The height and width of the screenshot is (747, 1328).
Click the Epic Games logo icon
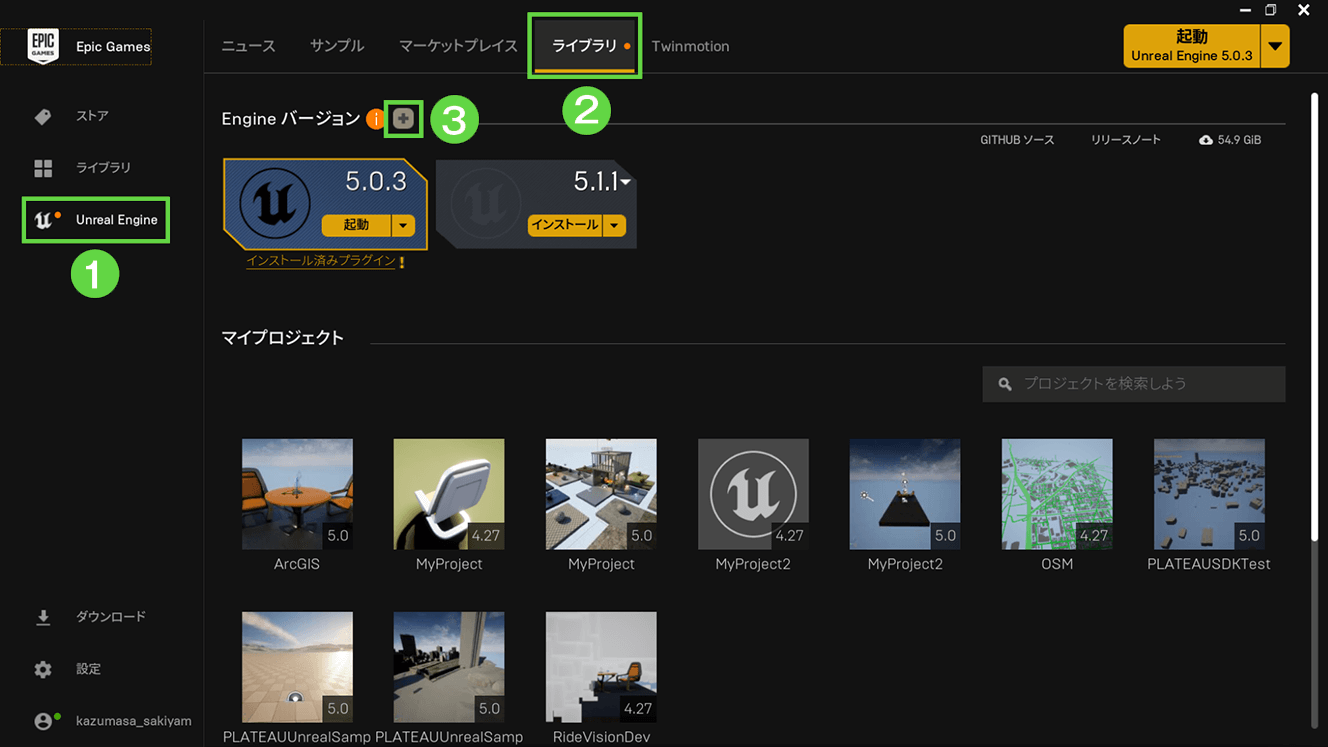[x=43, y=46]
